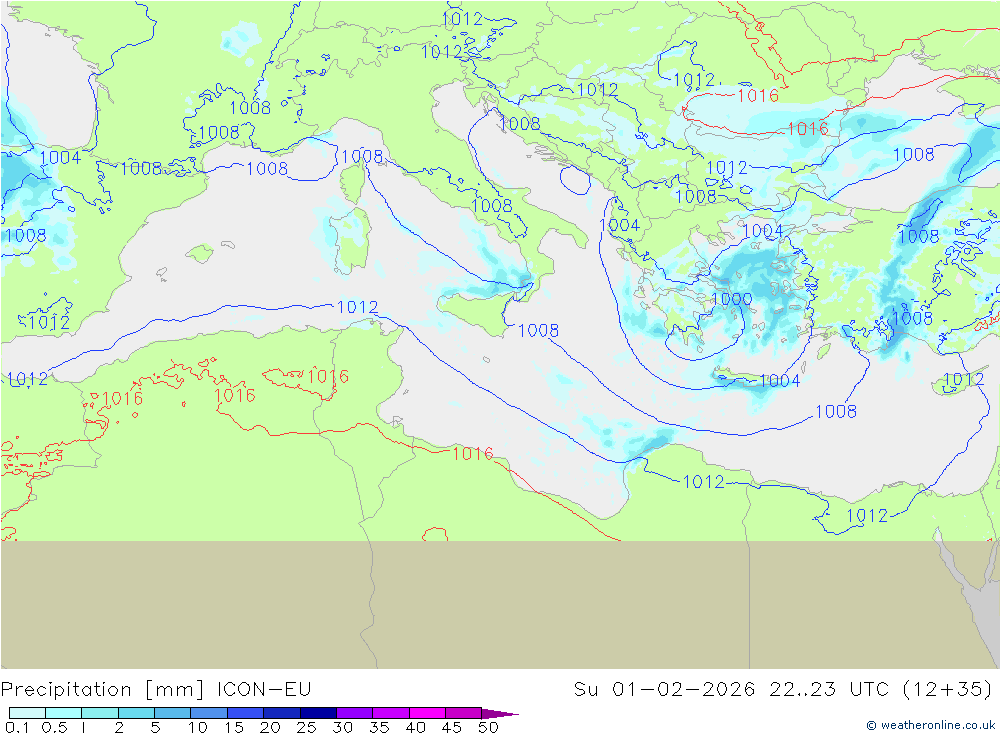Pick the 10–15 mm legend color swatch
The height and width of the screenshot is (733, 1000).
pos(209,713)
